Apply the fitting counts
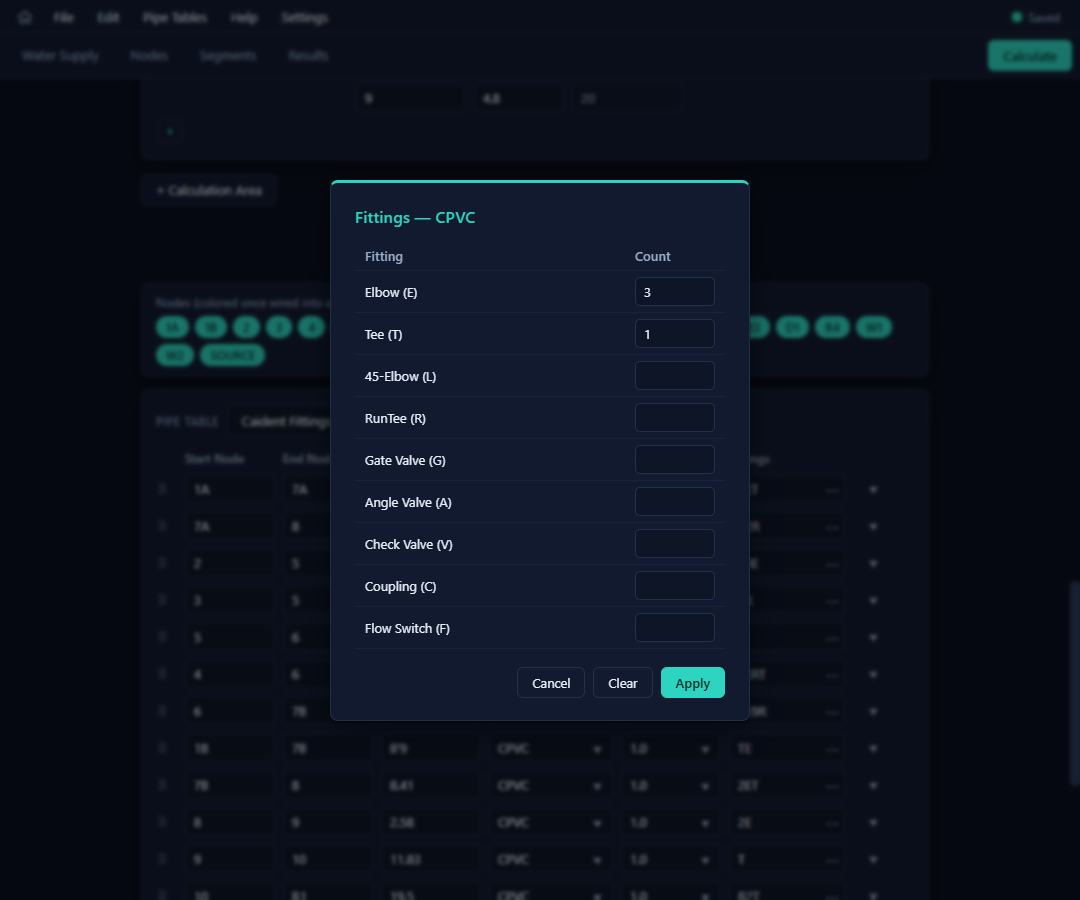Screen dimensions: 1080x900 (692, 682)
